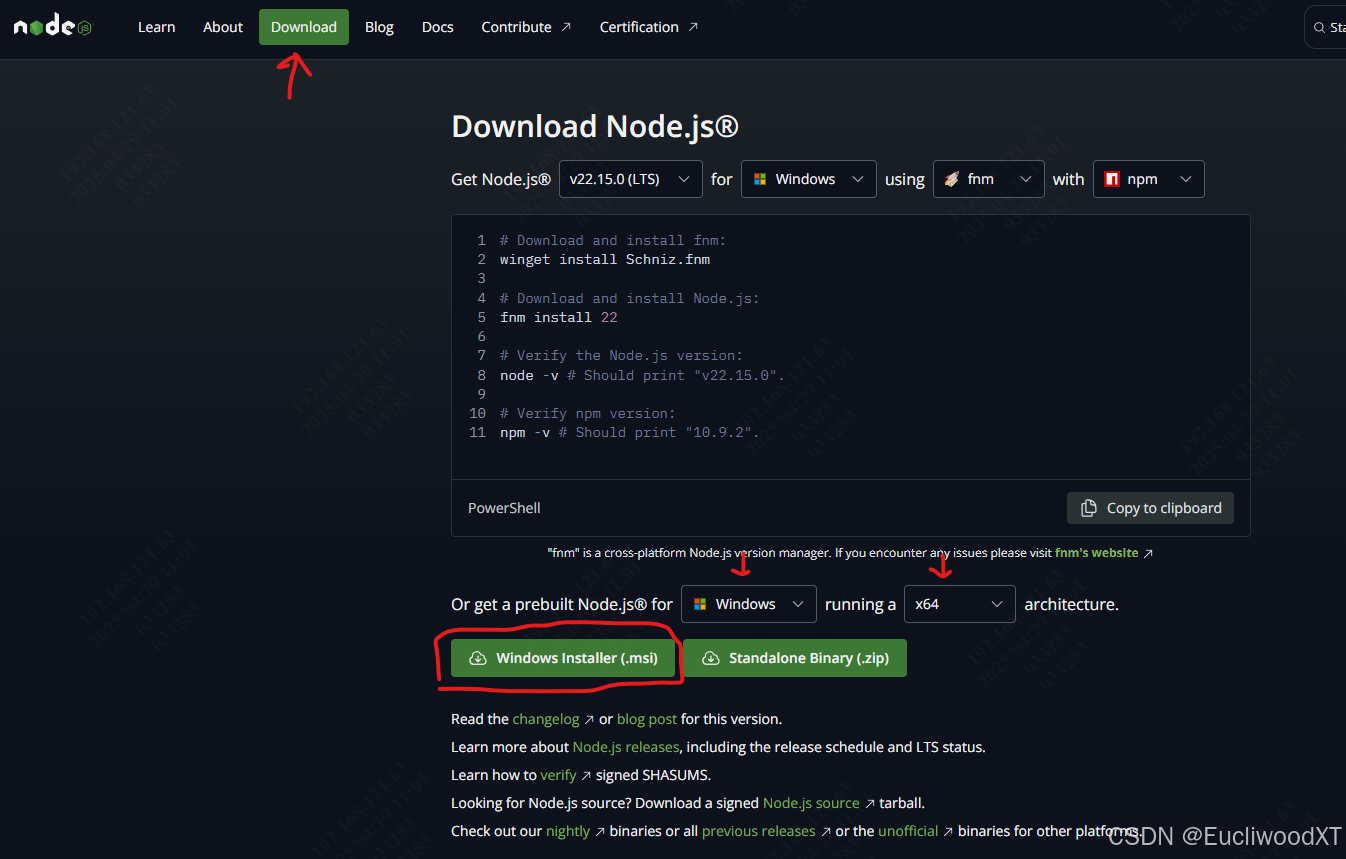The height and width of the screenshot is (859, 1346).
Task: Open the Windows platform dropdown in the Get Node.js row
Action: tap(808, 179)
